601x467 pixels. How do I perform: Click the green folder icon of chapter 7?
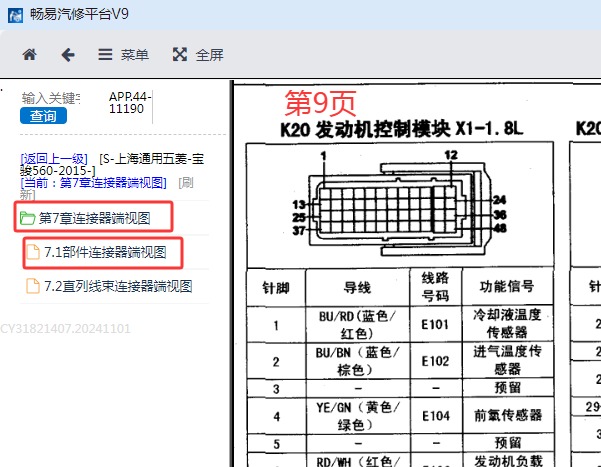pos(27,218)
